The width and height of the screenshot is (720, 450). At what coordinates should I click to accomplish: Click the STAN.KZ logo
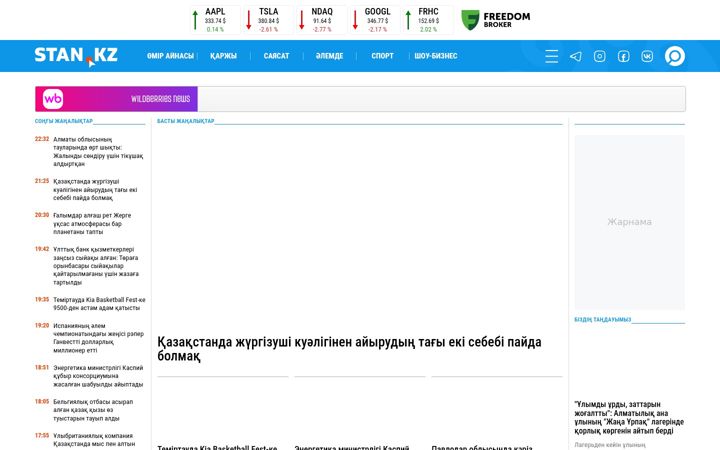(76, 56)
